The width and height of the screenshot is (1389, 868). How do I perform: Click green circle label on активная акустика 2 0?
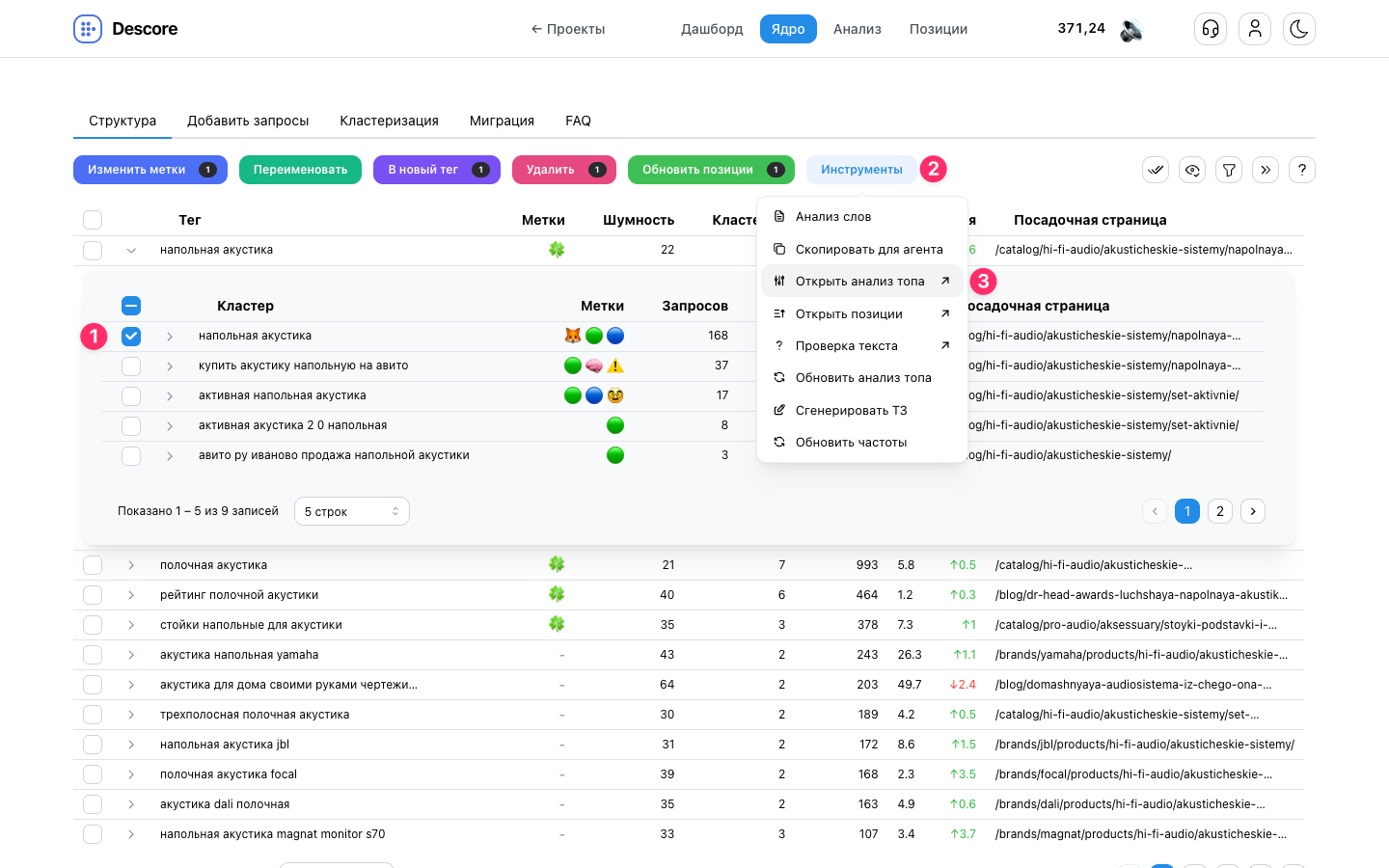[615, 425]
